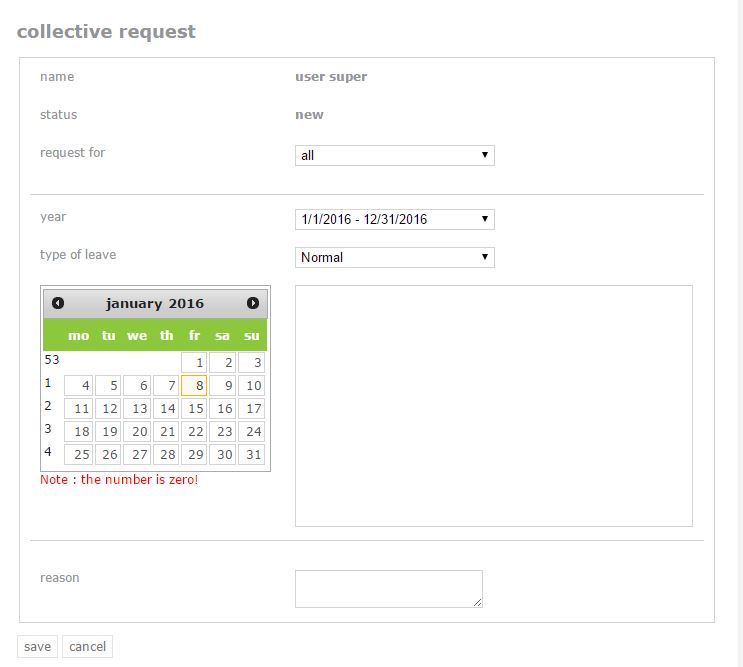Click the large selected dates box
743x667 pixels.
pos(494,406)
